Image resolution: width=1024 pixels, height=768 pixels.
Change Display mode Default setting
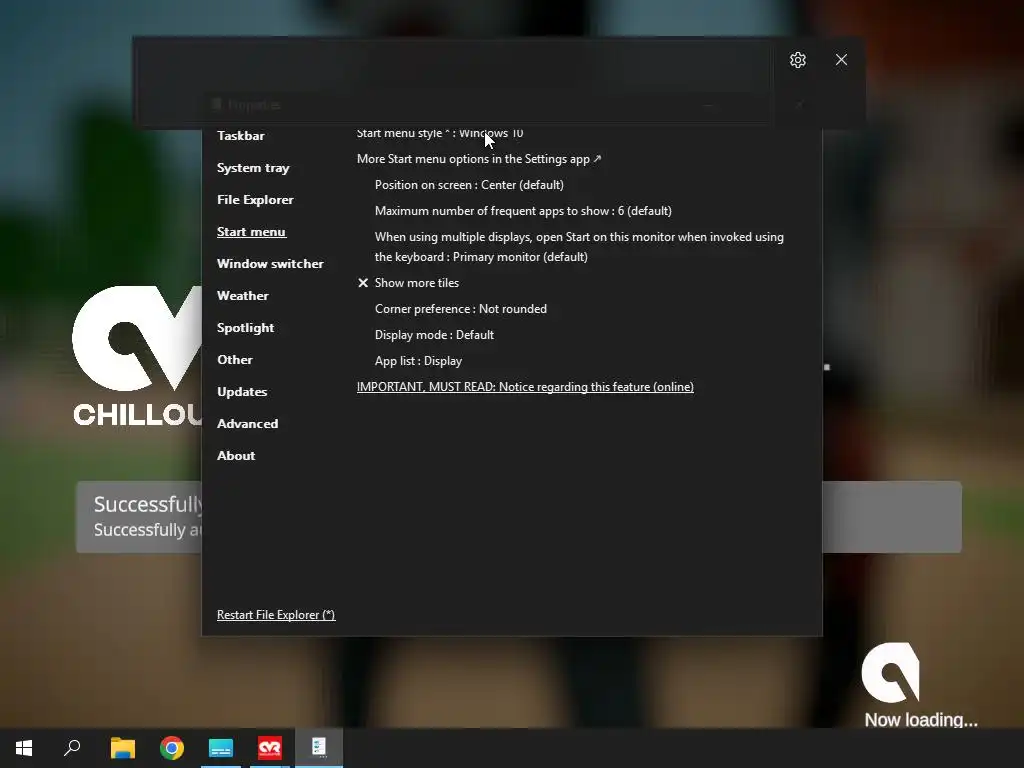click(434, 335)
